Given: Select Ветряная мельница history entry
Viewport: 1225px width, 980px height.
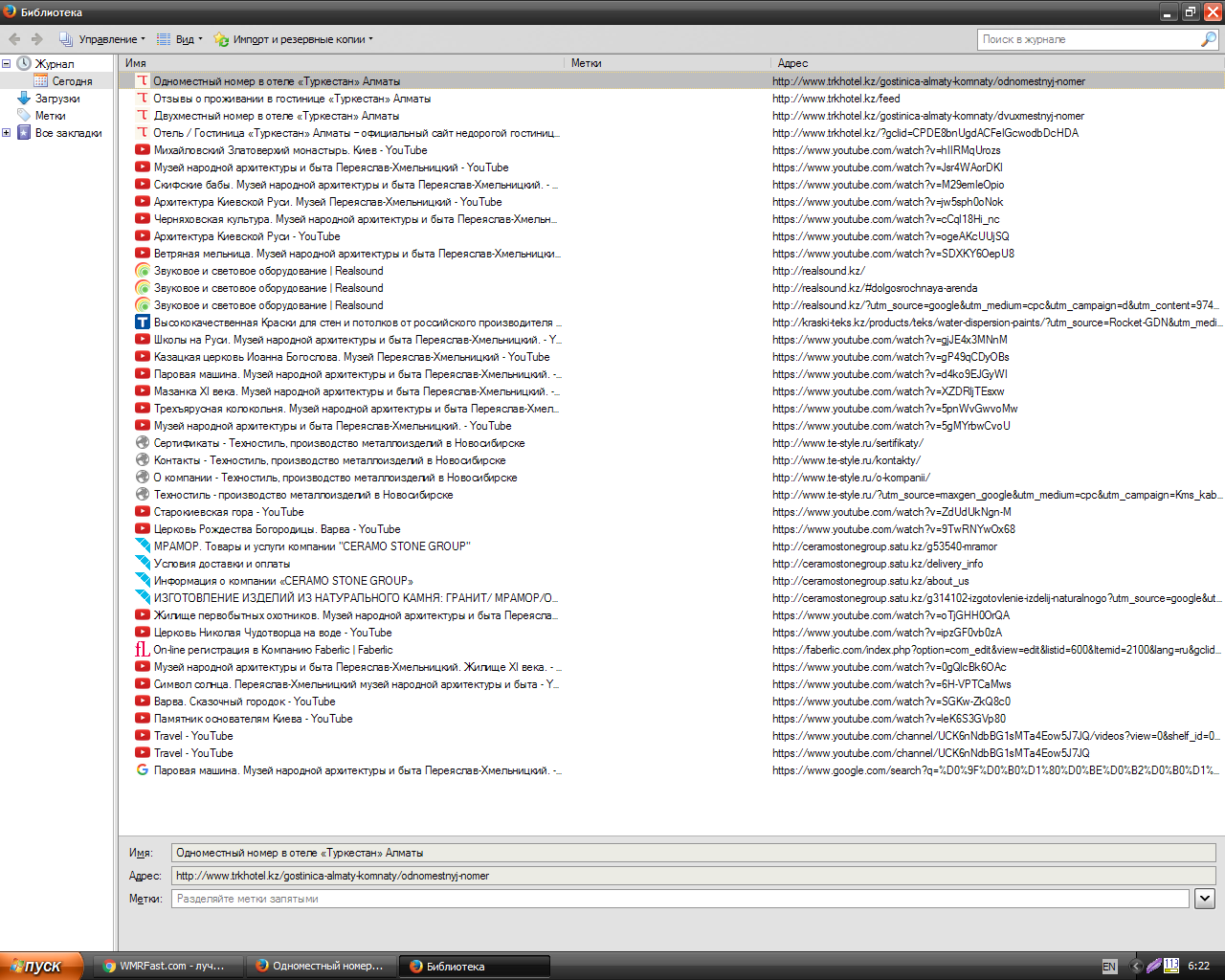Looking at the screenshot, I should click(671, 254).
